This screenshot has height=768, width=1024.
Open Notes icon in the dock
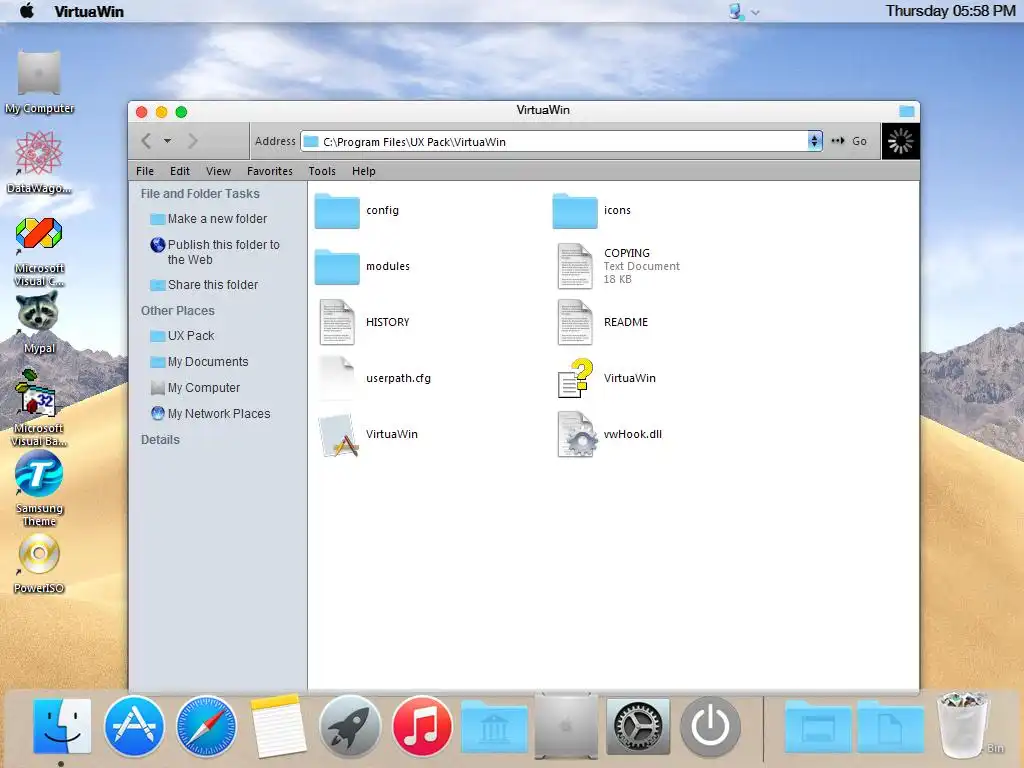278,726
